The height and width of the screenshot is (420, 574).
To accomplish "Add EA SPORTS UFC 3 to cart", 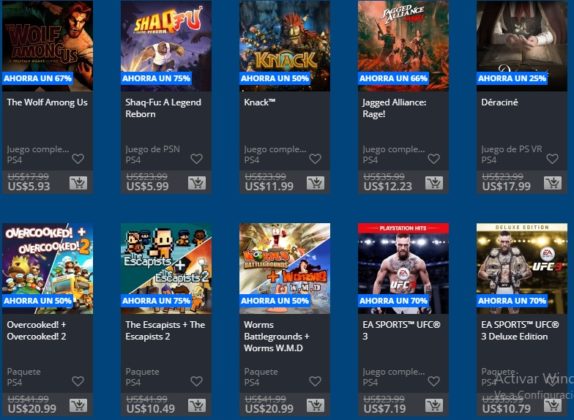I will tap(434, 405).
